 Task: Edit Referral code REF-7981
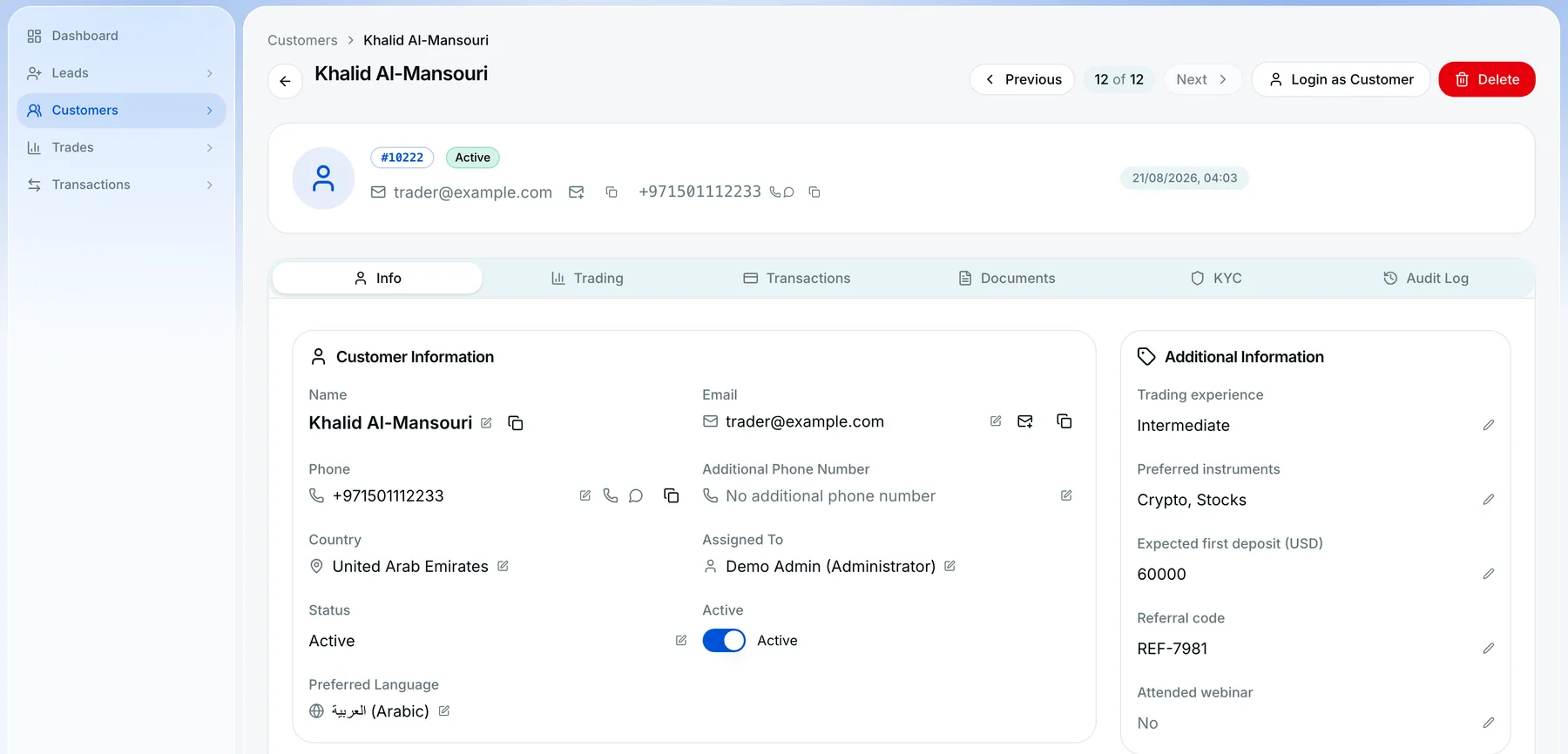tap(1489, 649)
